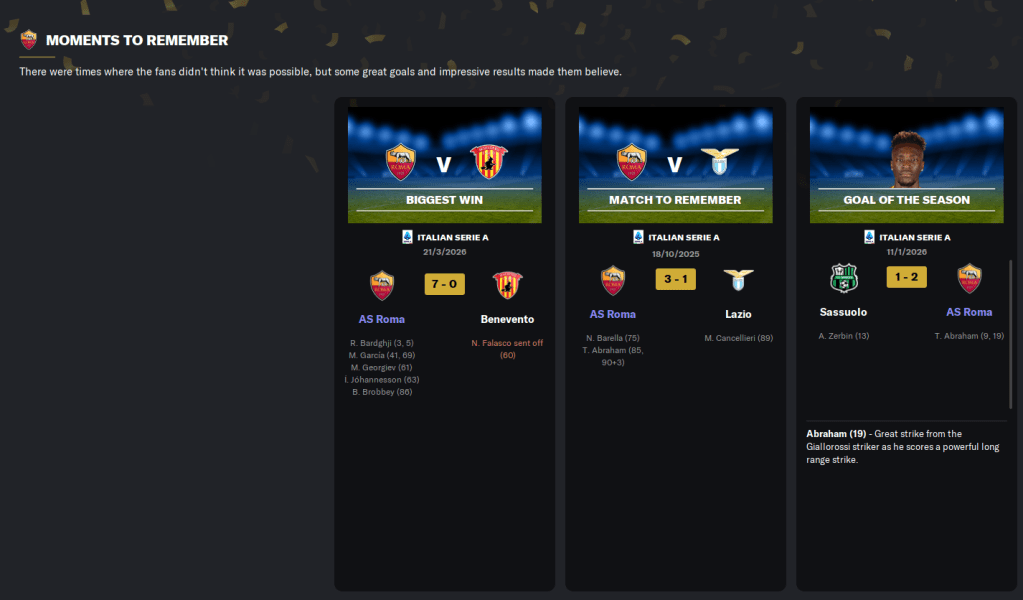Select the Biggest Win banner image
This screenshot has height=600, width=1023.
tap(444, 165)
